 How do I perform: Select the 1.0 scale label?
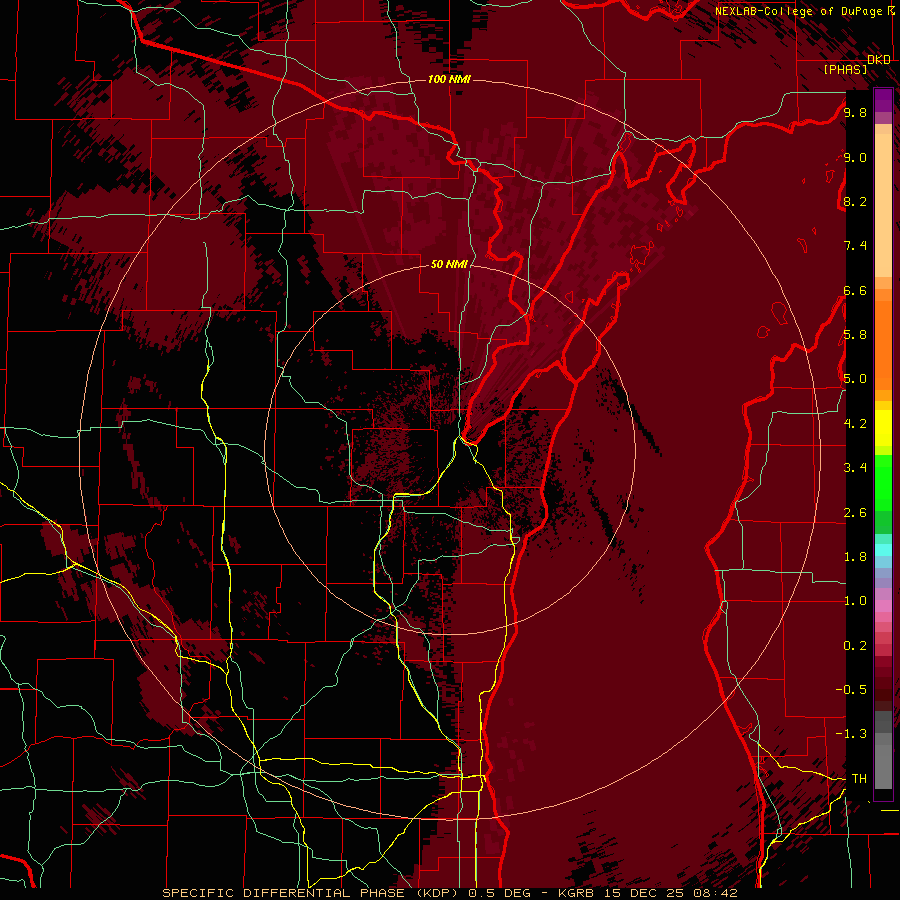[855, 601]
